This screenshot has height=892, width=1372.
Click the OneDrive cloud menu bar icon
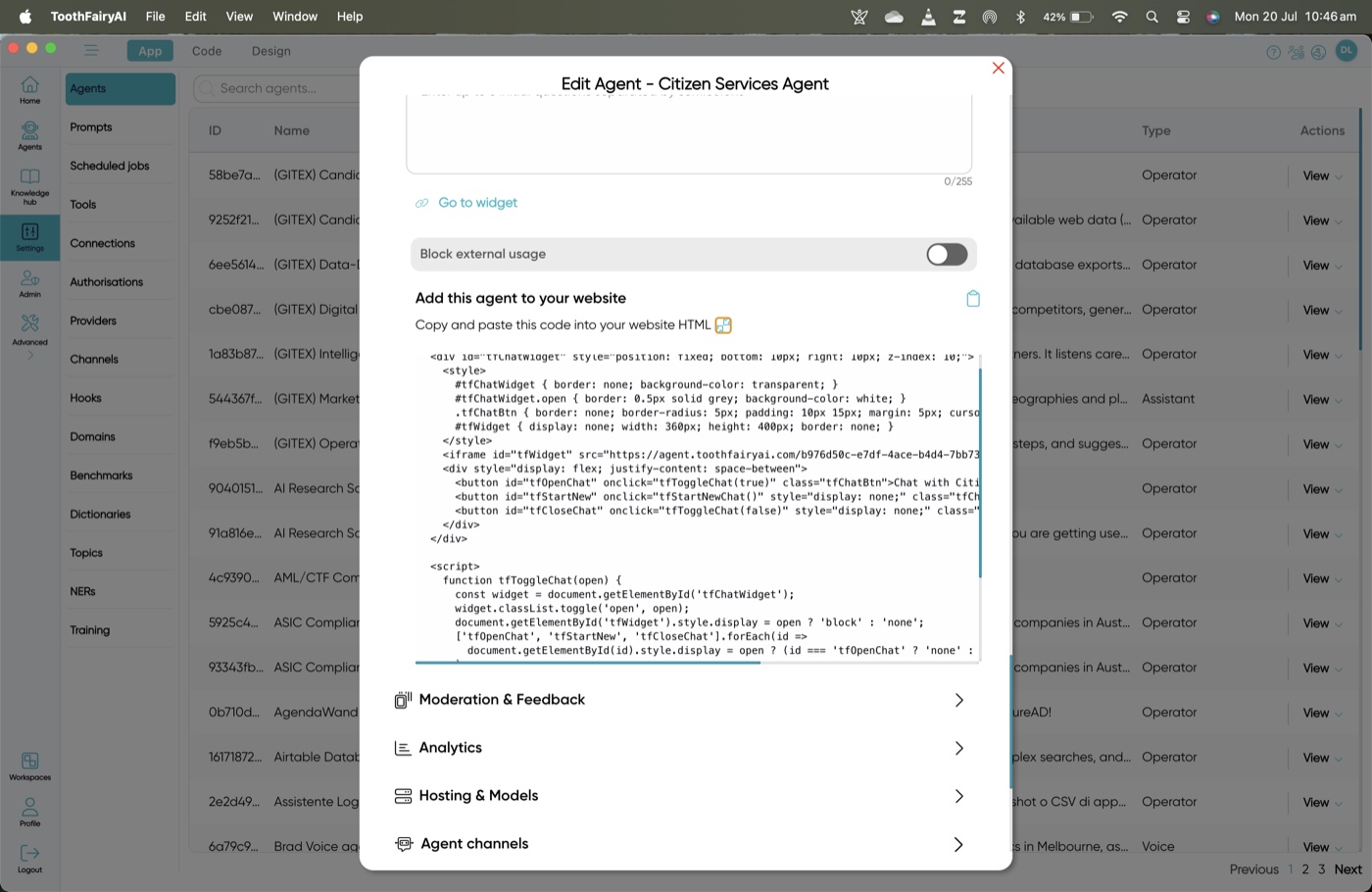point(894,17)
